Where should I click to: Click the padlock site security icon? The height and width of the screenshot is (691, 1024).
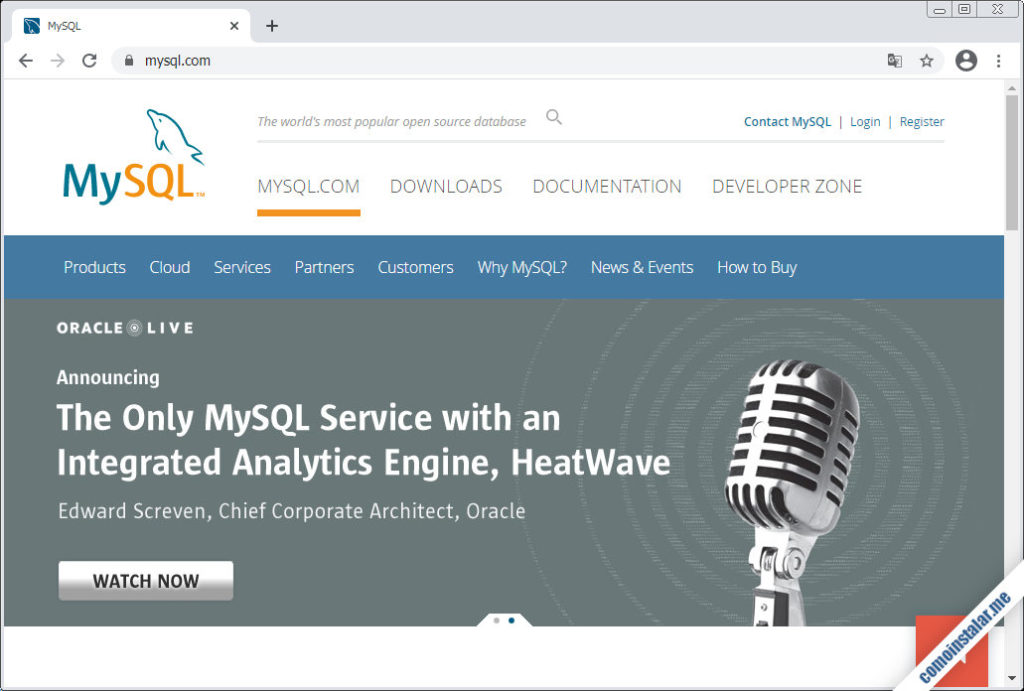[127, 61]
